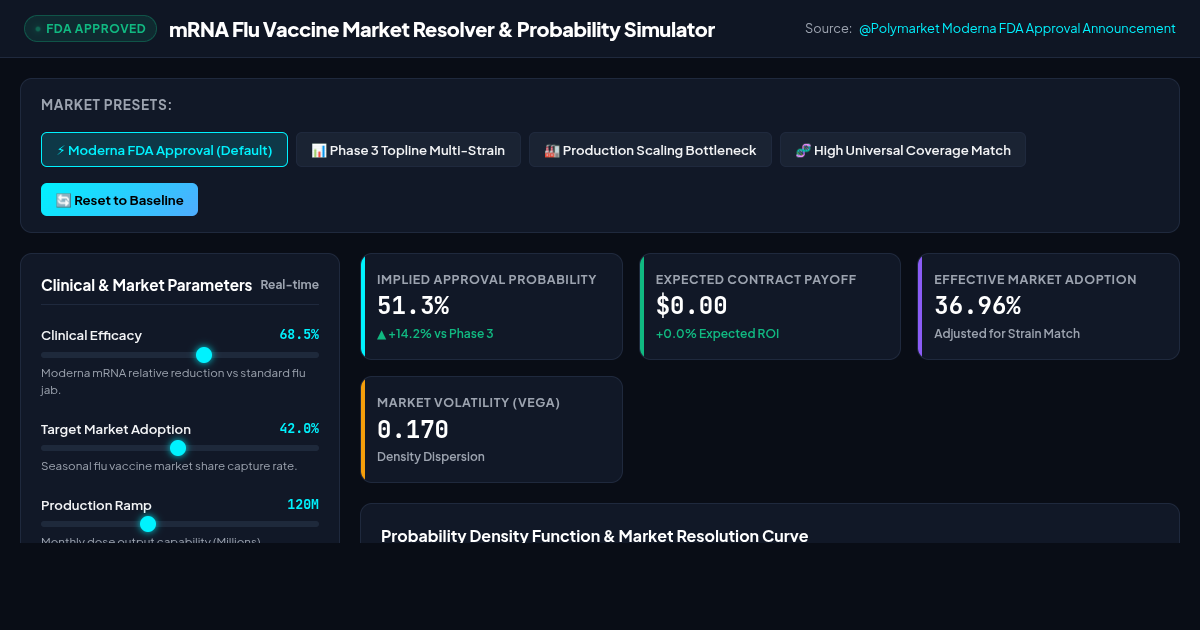Click the Production Ramp slider handle
The image size is (1200, 630).
[148, 524]
